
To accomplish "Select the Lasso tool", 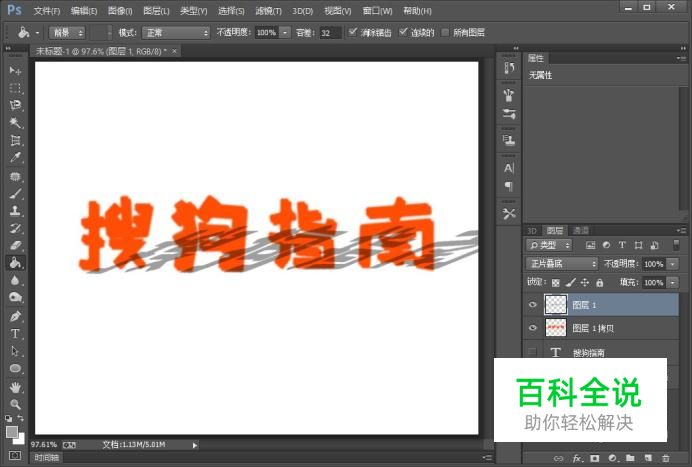I will pos(15,105).
